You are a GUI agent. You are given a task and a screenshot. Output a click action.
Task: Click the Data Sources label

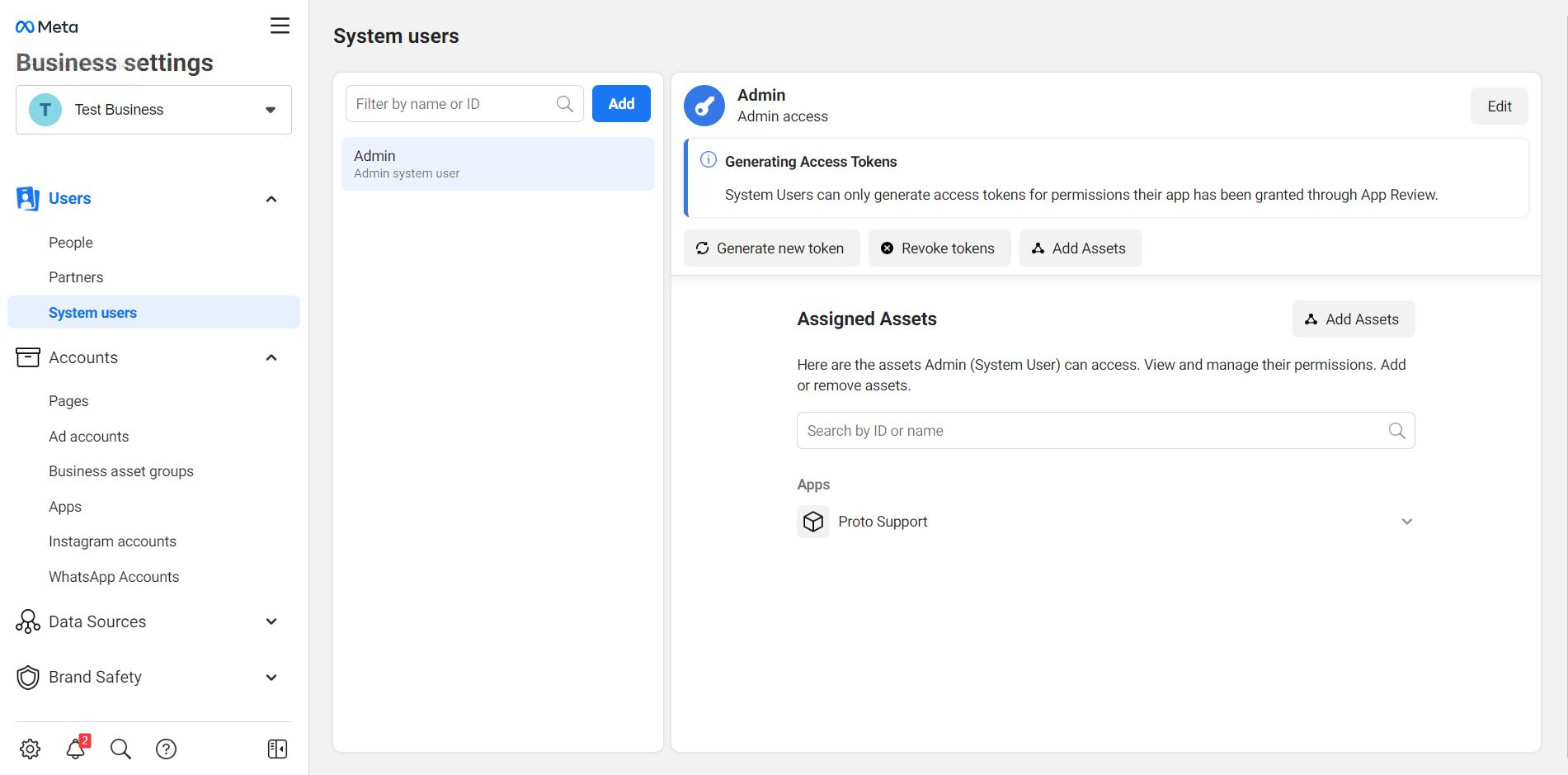[x=97, y=621]
